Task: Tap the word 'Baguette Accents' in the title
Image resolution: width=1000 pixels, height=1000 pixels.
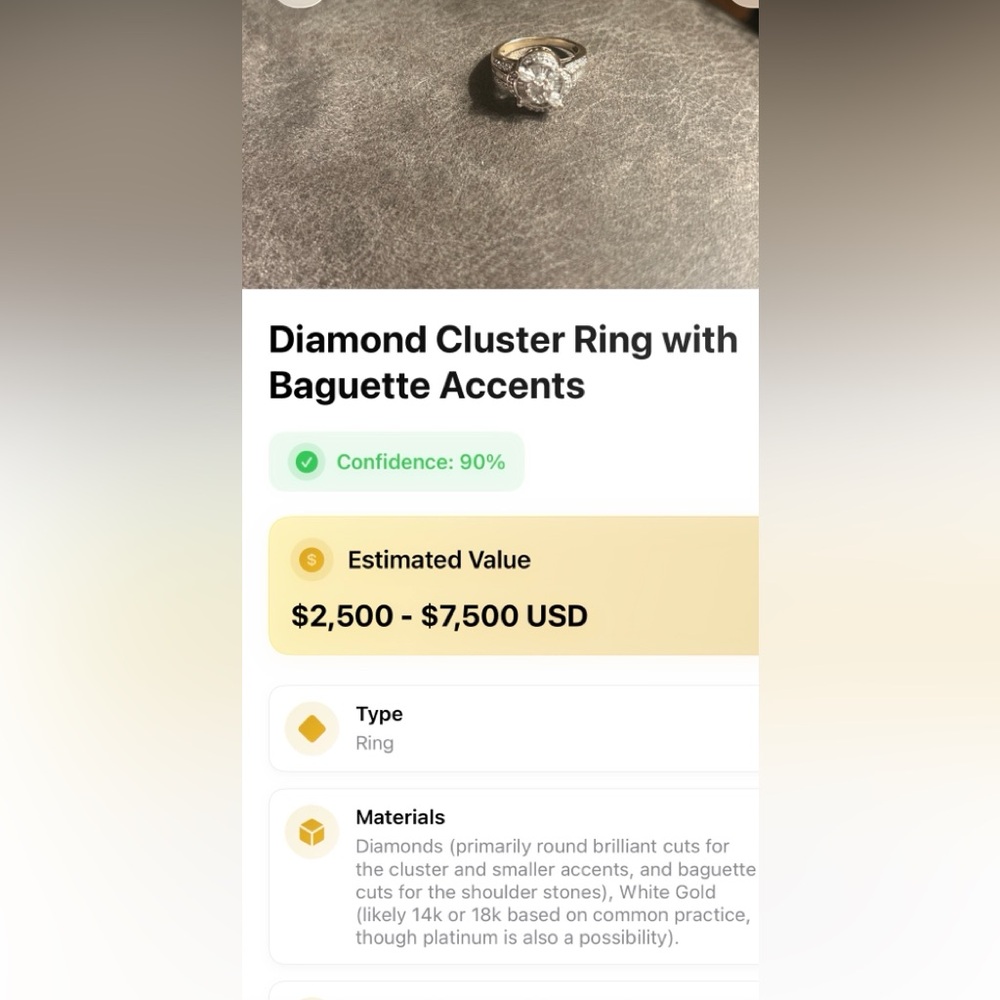Action: click(x=427, y=386)
